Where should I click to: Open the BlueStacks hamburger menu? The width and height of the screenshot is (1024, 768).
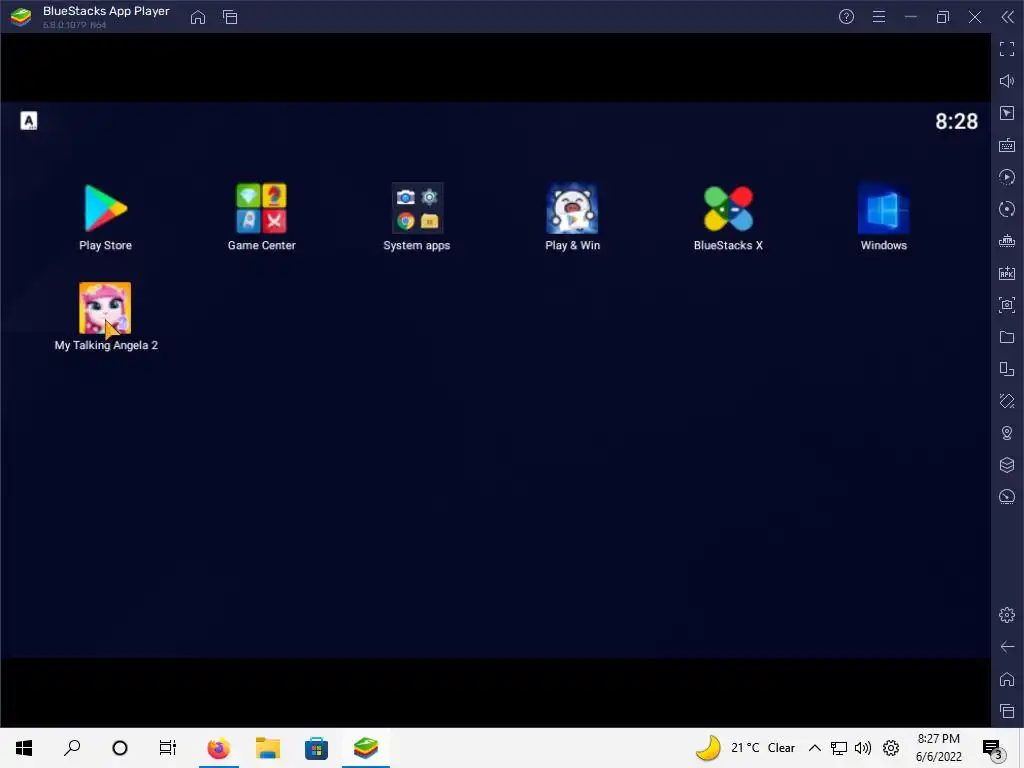(879, 17)
